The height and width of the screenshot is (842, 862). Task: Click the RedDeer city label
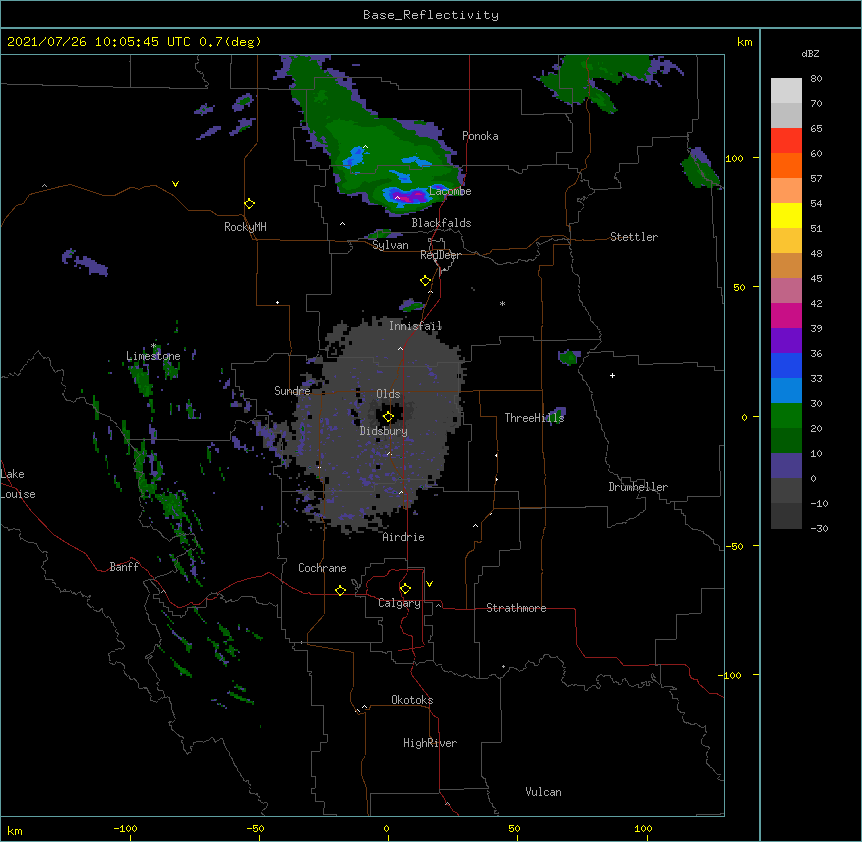point(440,255)
